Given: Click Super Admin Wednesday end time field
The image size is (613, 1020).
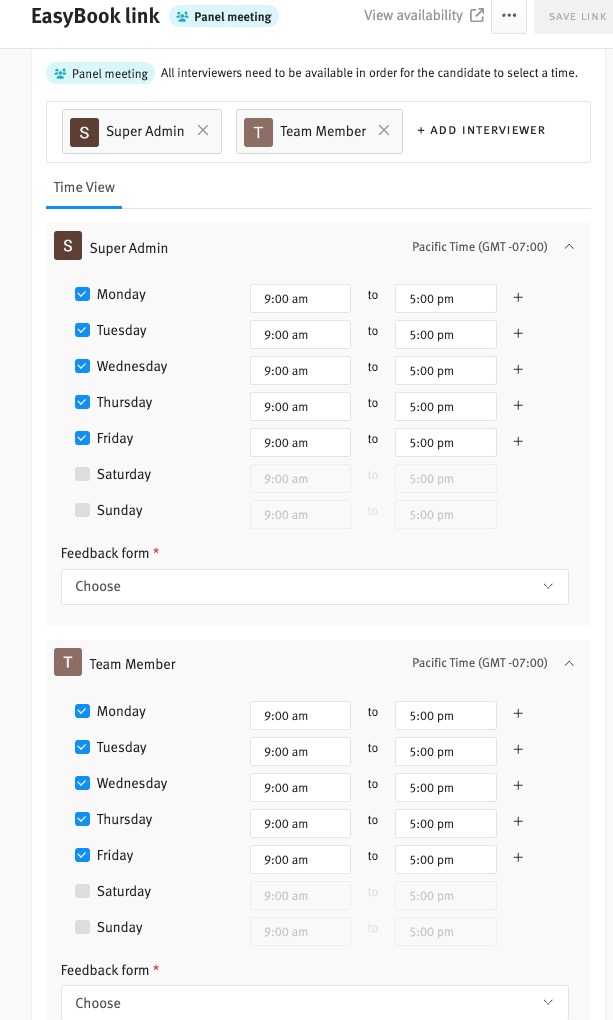Looking at the screenshot, I should (x=446, y=371).
